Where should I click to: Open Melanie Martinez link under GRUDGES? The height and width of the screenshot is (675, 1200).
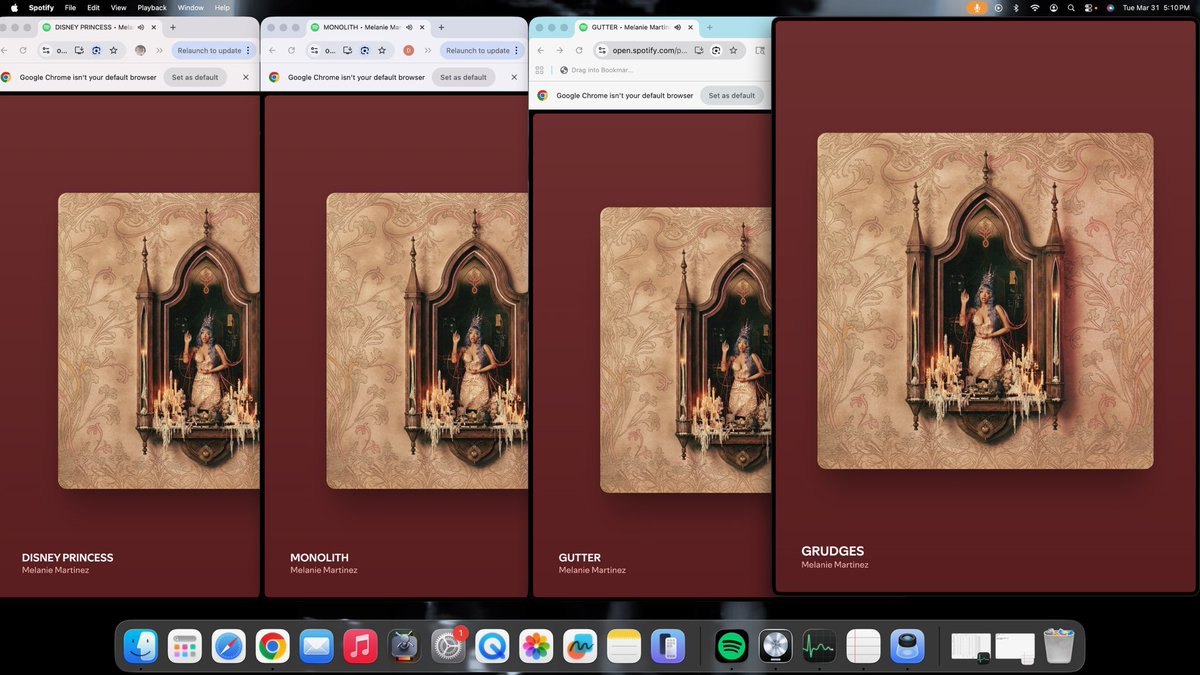835,565
